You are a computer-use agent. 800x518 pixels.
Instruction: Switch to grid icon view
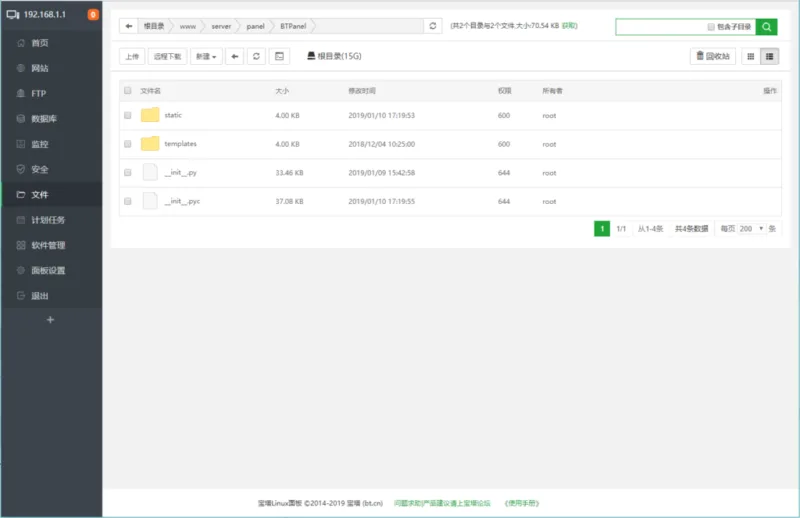(x=750, y=57)
